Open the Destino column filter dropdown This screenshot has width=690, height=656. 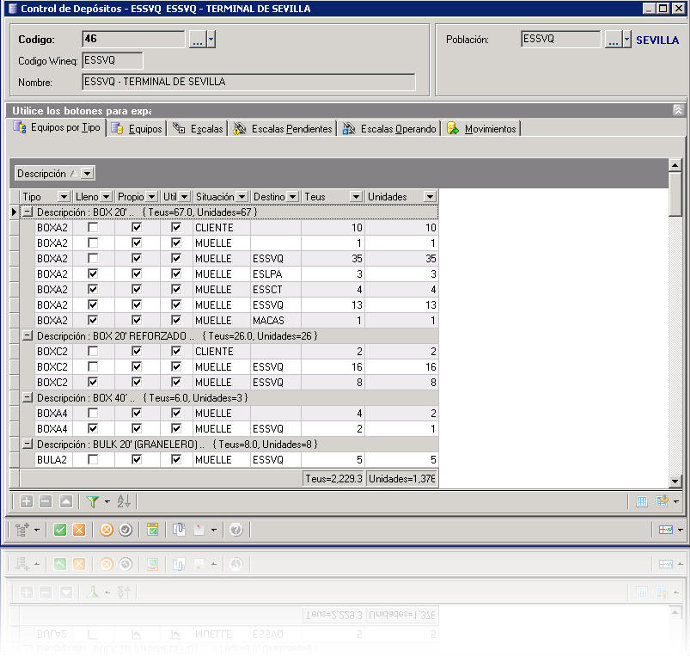(x=293, y=197)
